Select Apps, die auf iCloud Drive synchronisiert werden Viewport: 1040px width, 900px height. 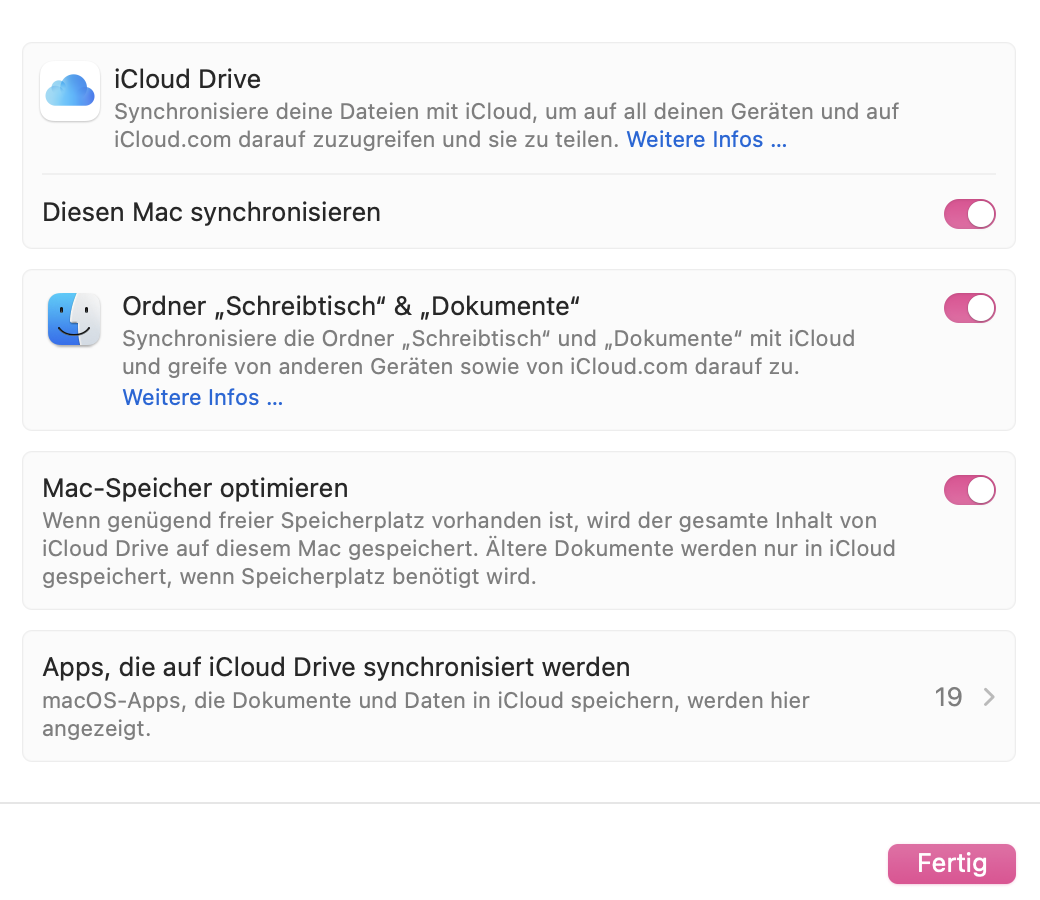click(x=336, y=667)
